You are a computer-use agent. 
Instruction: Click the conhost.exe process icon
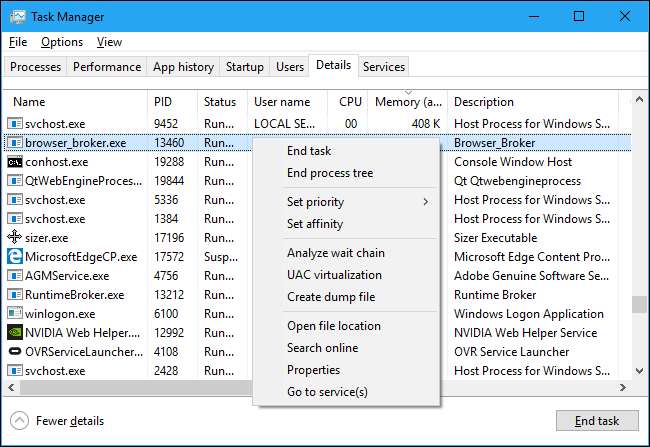tap(15, 161)
